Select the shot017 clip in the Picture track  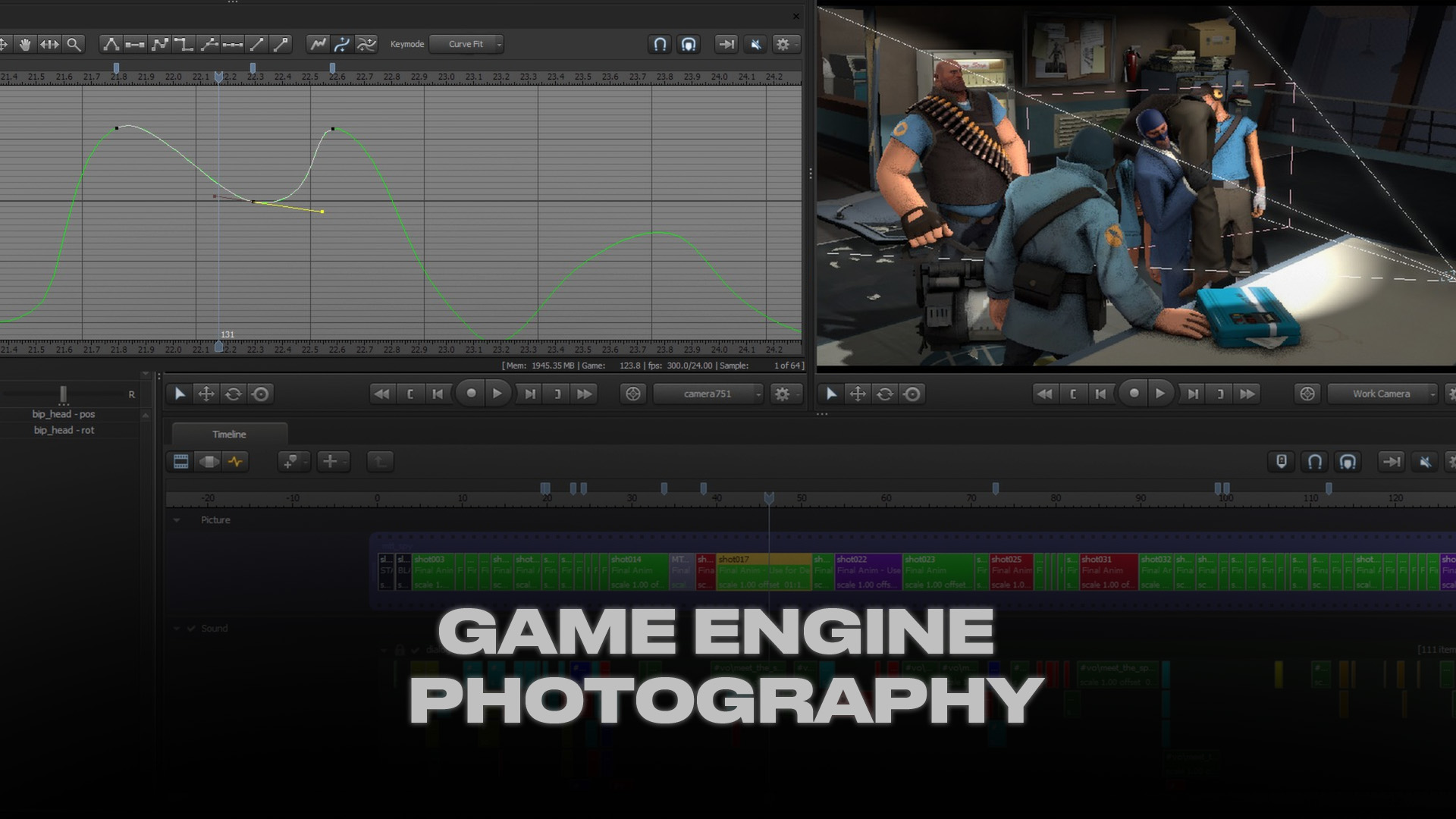coord(762,569)
